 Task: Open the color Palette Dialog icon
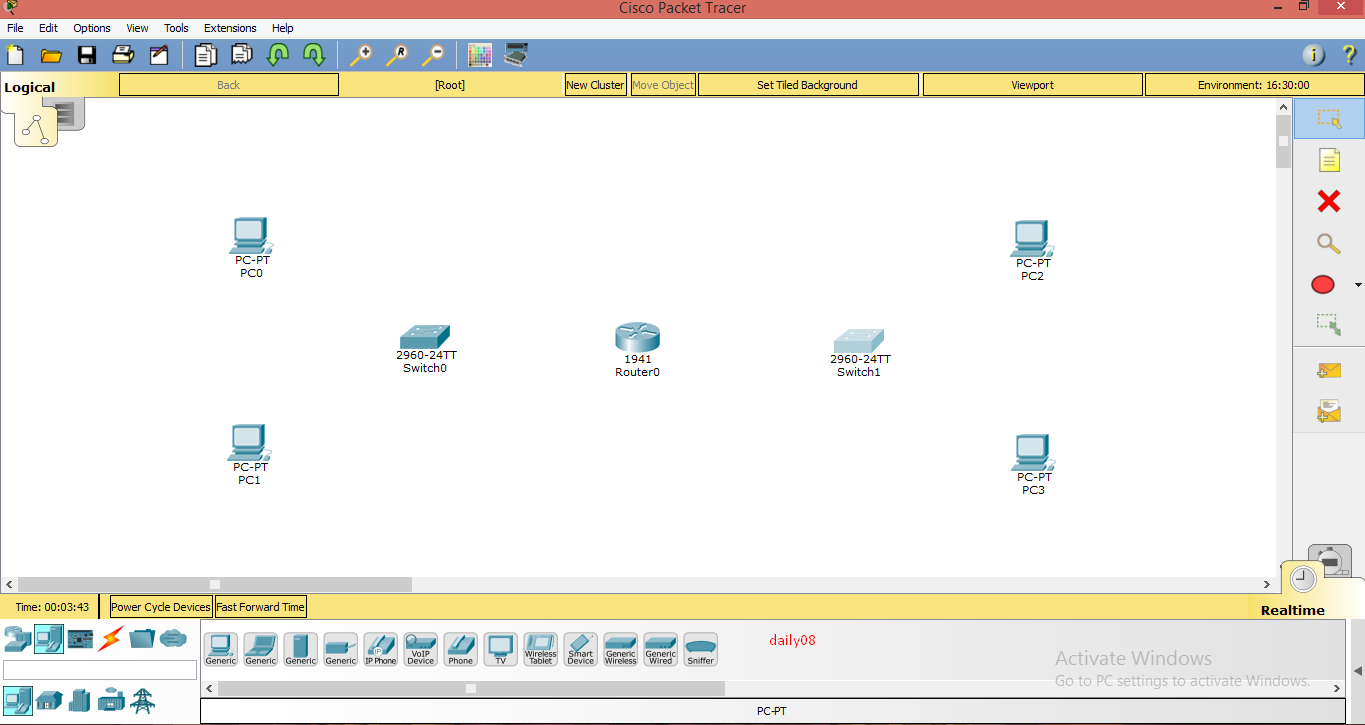pyautogui.click(x=479, y=55)
